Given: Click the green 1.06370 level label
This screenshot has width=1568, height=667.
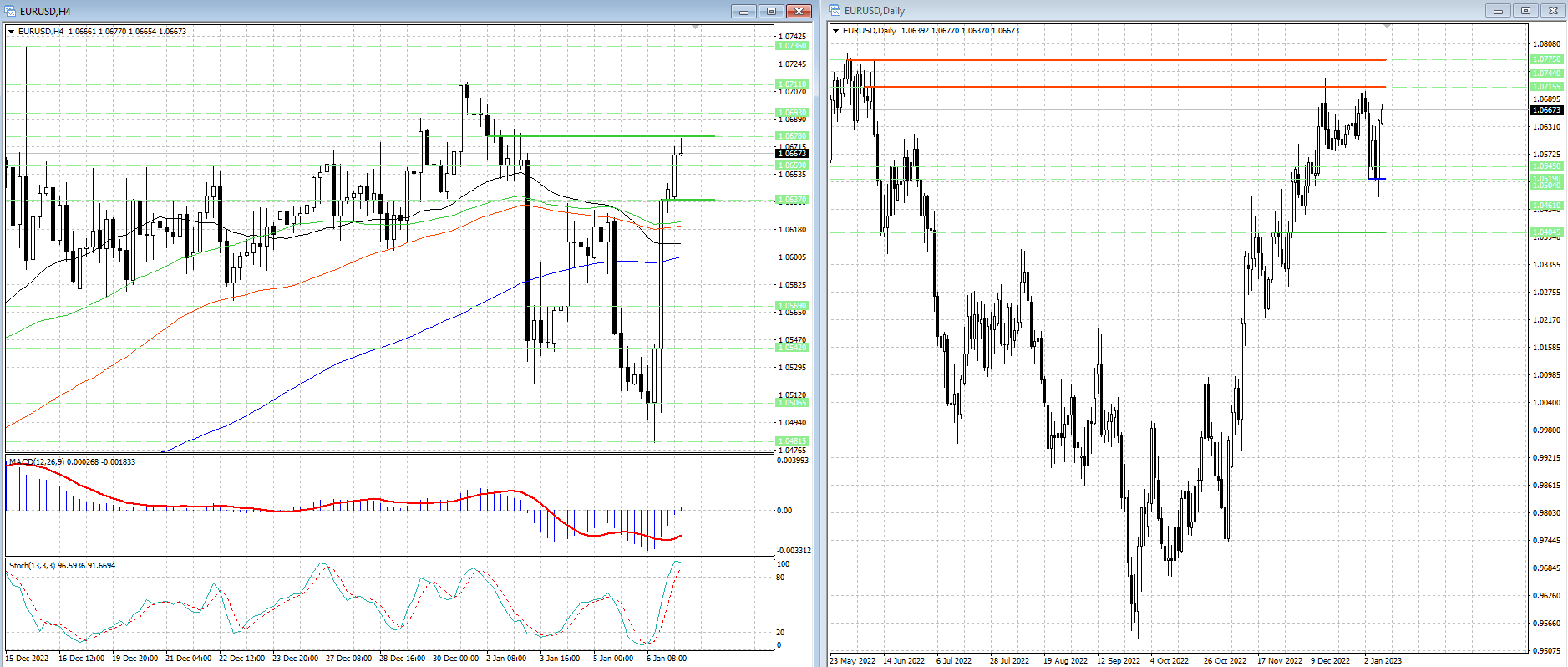Looking at the screenshot, I should tap(792, 200).
